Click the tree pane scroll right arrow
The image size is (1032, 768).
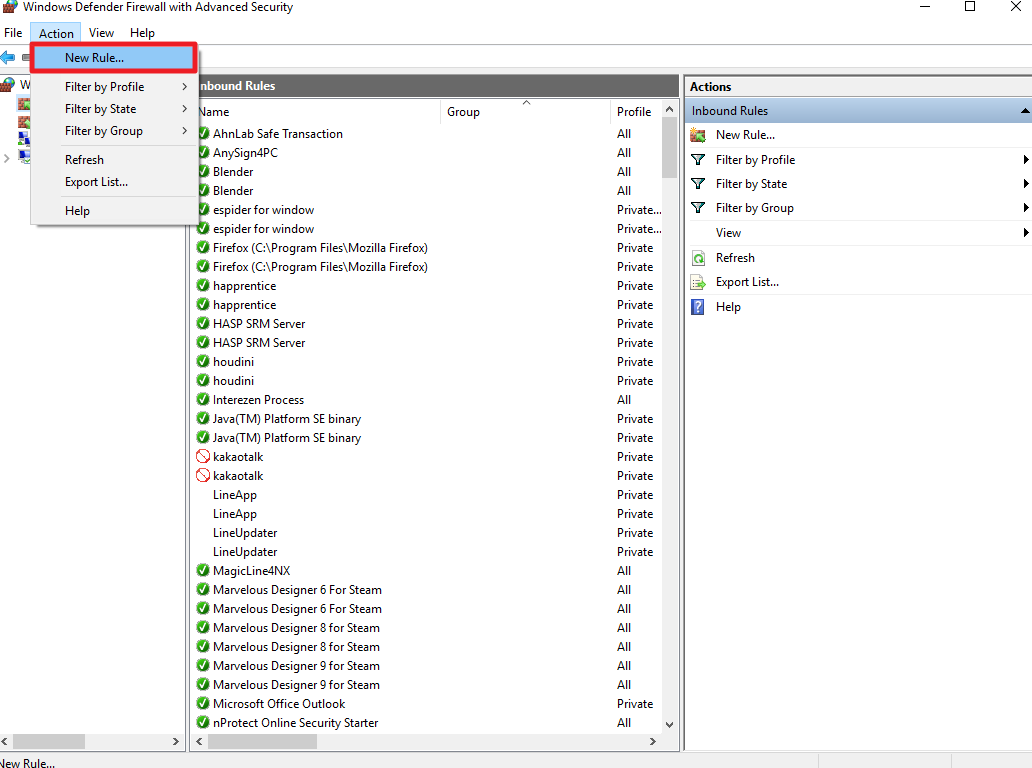tap(176, 742)
